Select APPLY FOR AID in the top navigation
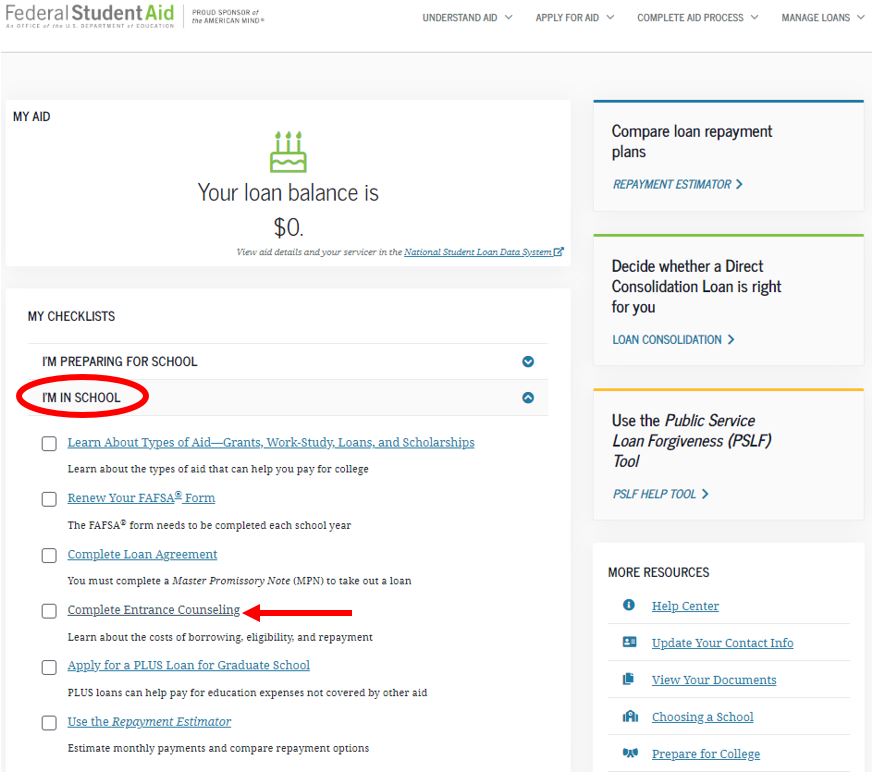This screenshot has width=874, height=778. pyautogui.click(x=567, y=18)
